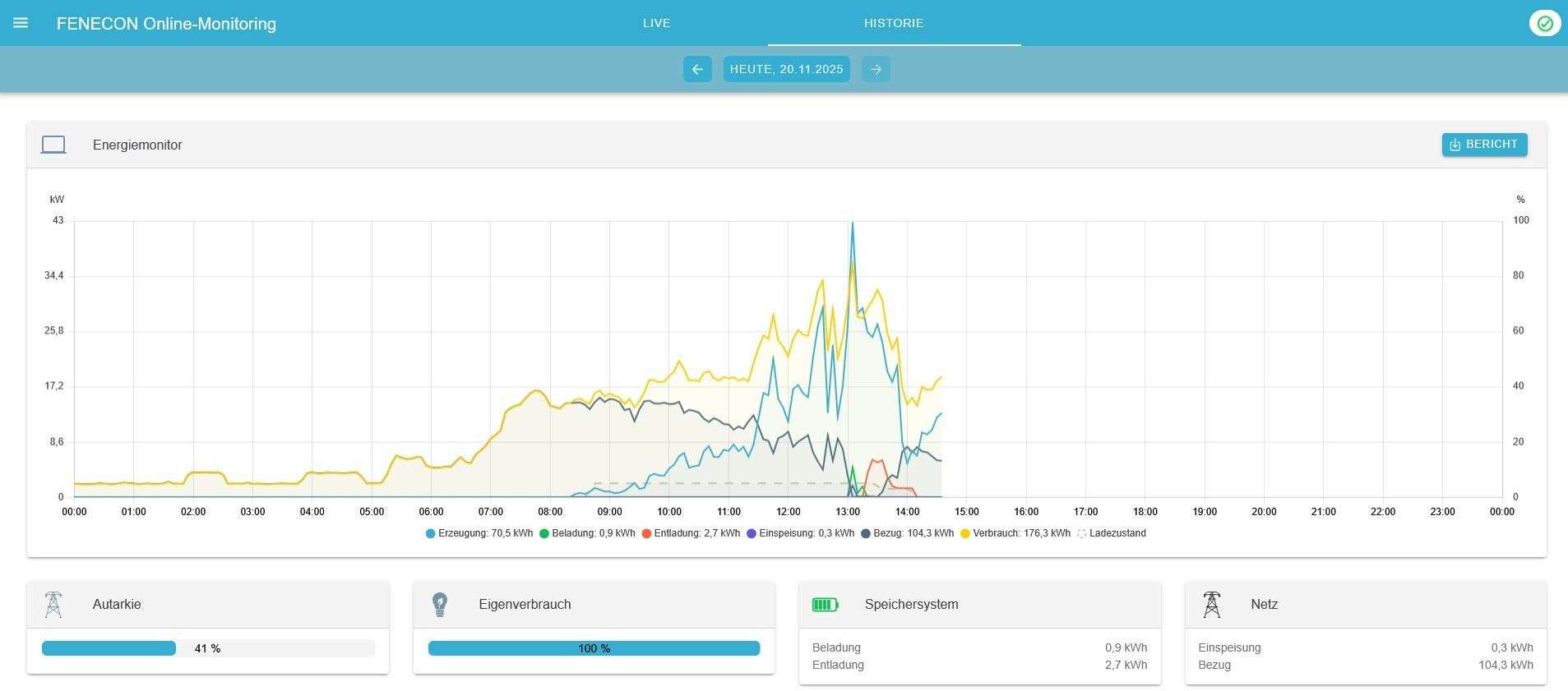Select the HISTORIE tab
Viewport: 1568px width, 691px height.
click(893, 23)
